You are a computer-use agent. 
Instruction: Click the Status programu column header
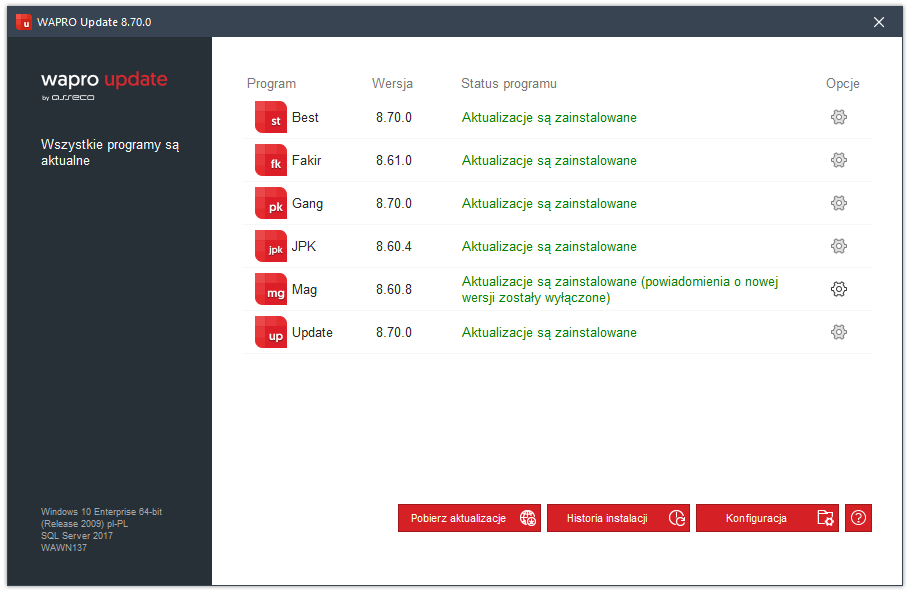pyautogui.click(x=509, y=84)
